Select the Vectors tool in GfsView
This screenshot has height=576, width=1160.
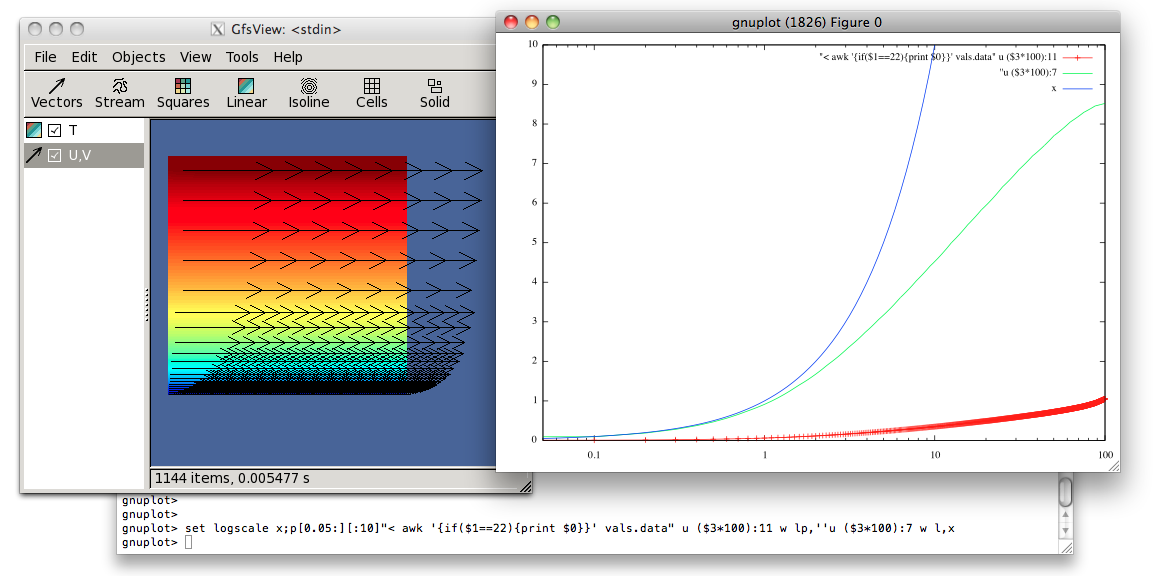56,94
